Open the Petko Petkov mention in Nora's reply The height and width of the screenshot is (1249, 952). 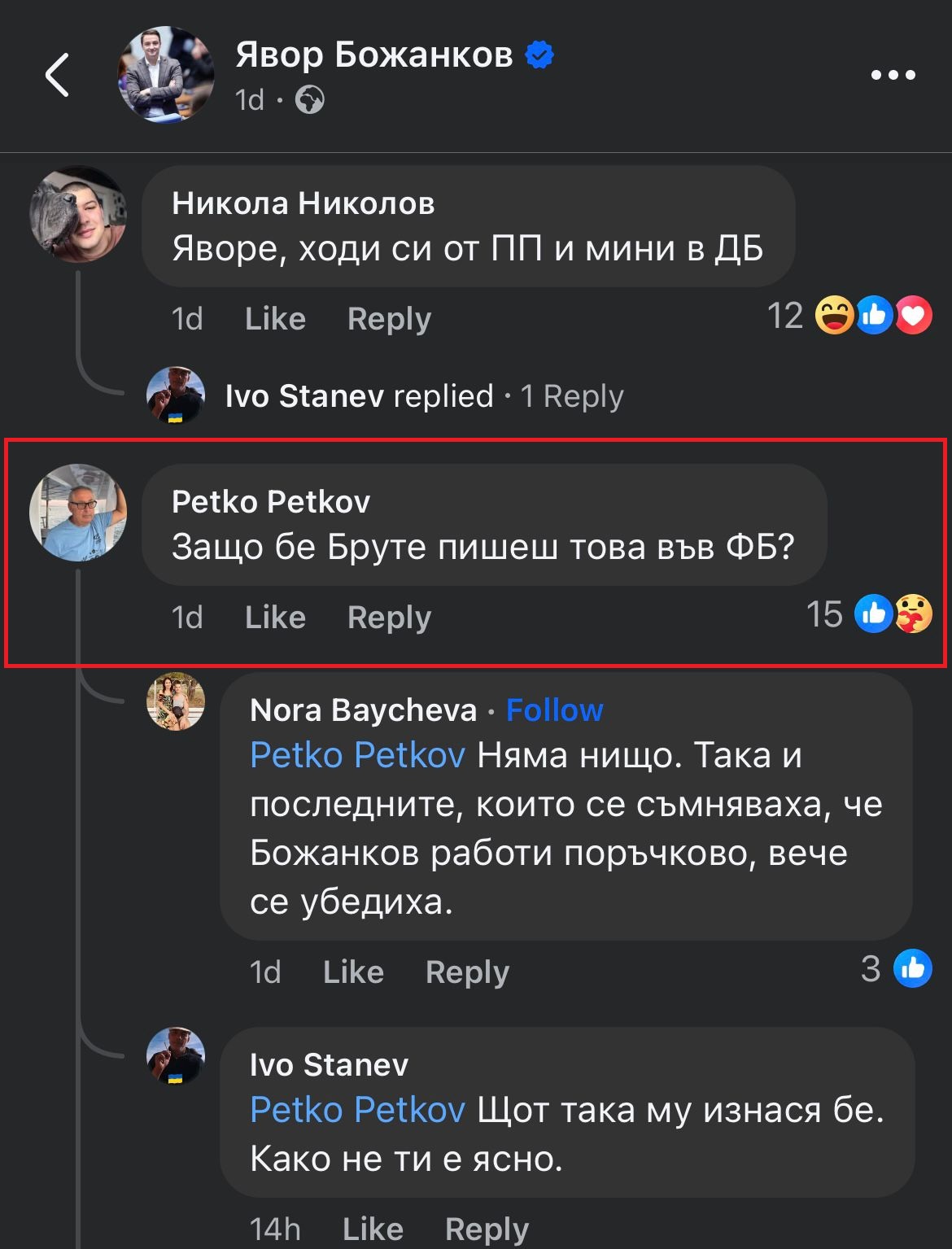click(x=357, y=755)
